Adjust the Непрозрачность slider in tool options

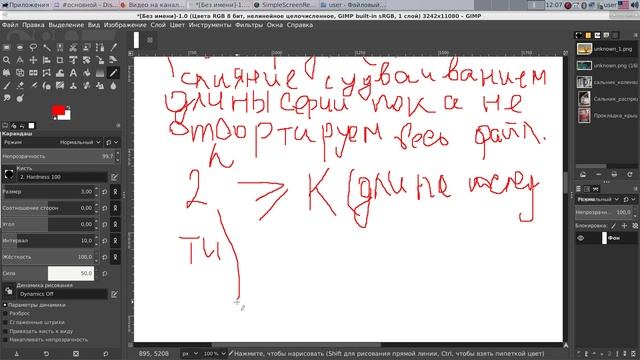pyautogui.click(x=58, y=156)
